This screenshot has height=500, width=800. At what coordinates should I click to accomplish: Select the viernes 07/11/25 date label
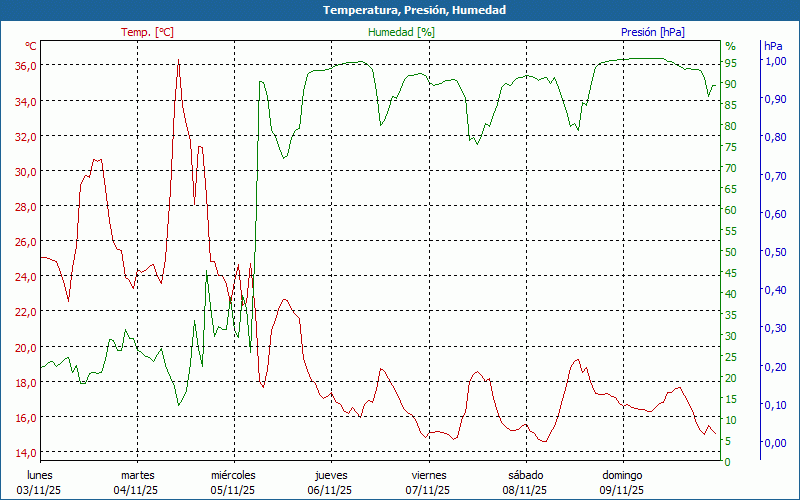tap(428, 482)
